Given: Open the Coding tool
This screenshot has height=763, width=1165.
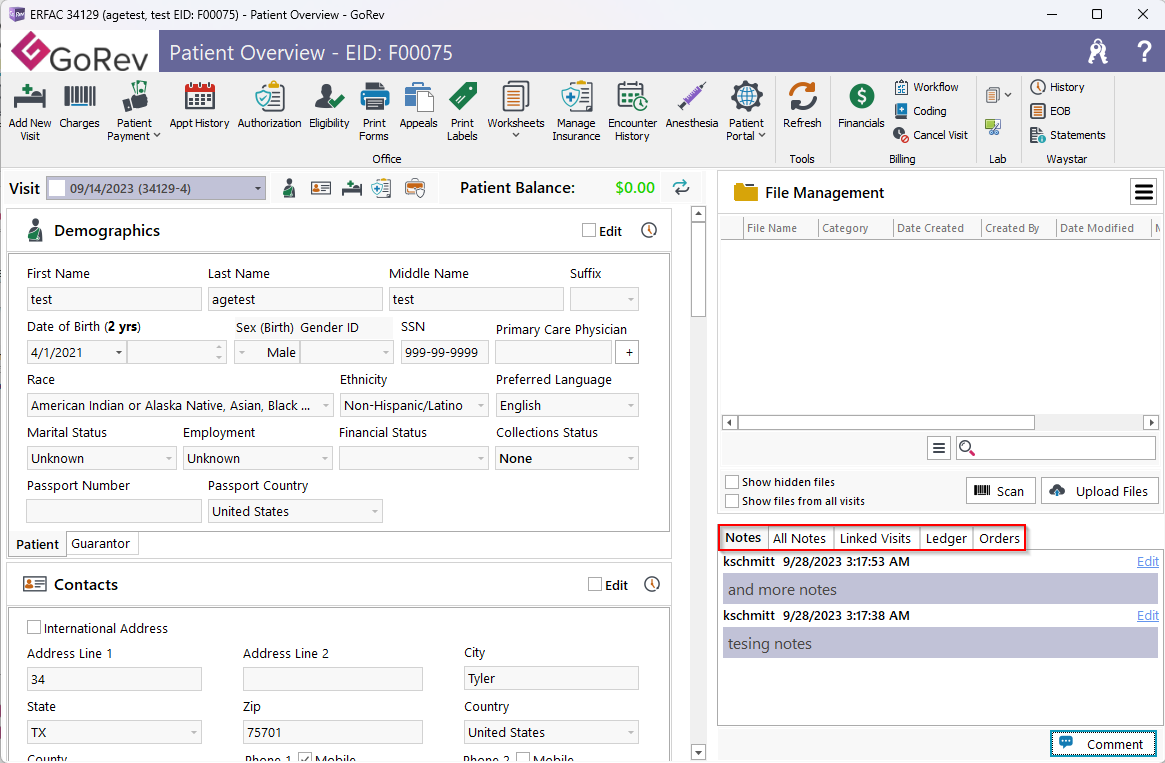Looking at the screenshot, I should click(921, 111).
